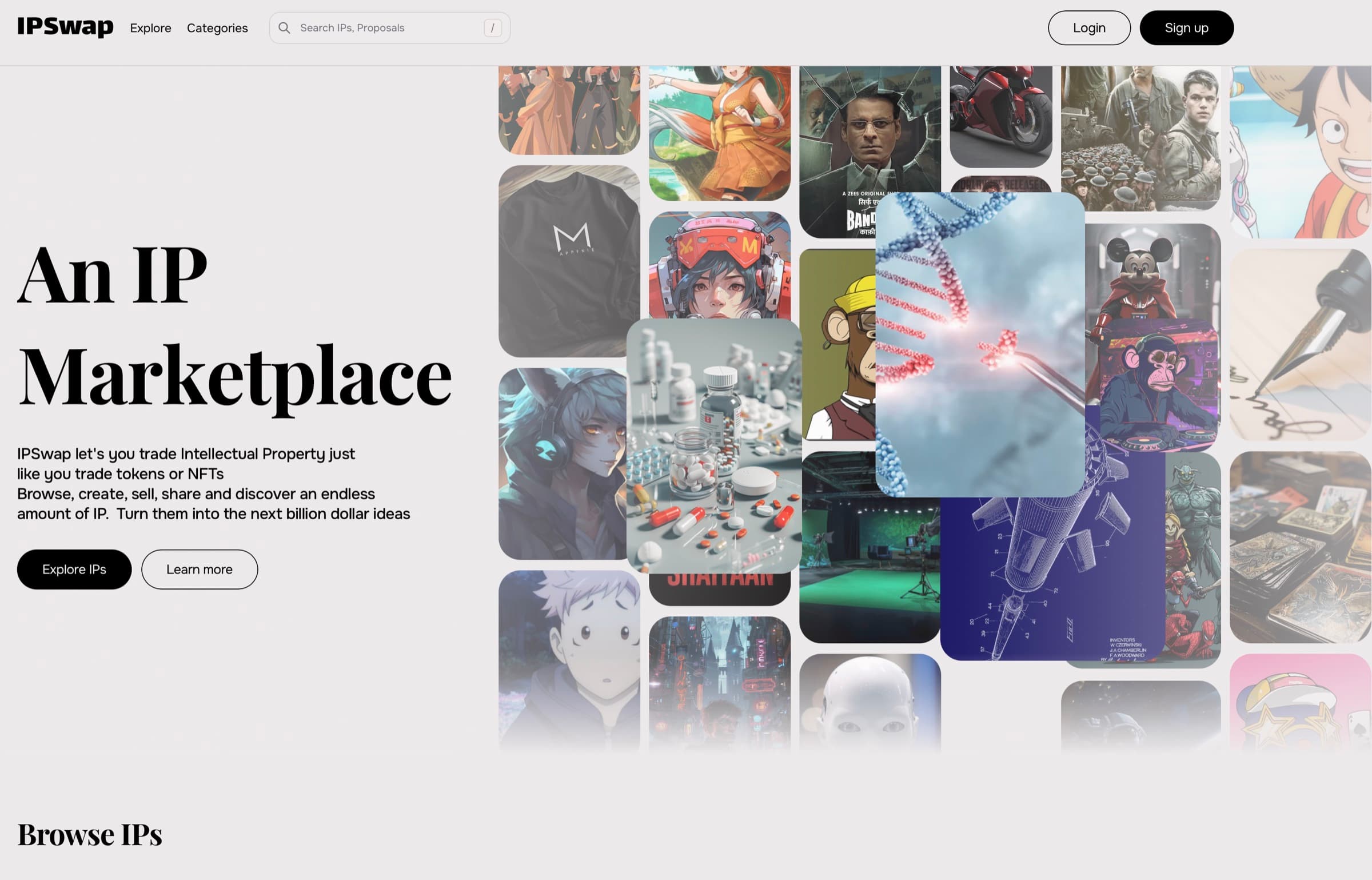This screenshot has height=880, width=1372.
Task: Open the neon cyberpunk city card
Action: (x=719, y=684)
